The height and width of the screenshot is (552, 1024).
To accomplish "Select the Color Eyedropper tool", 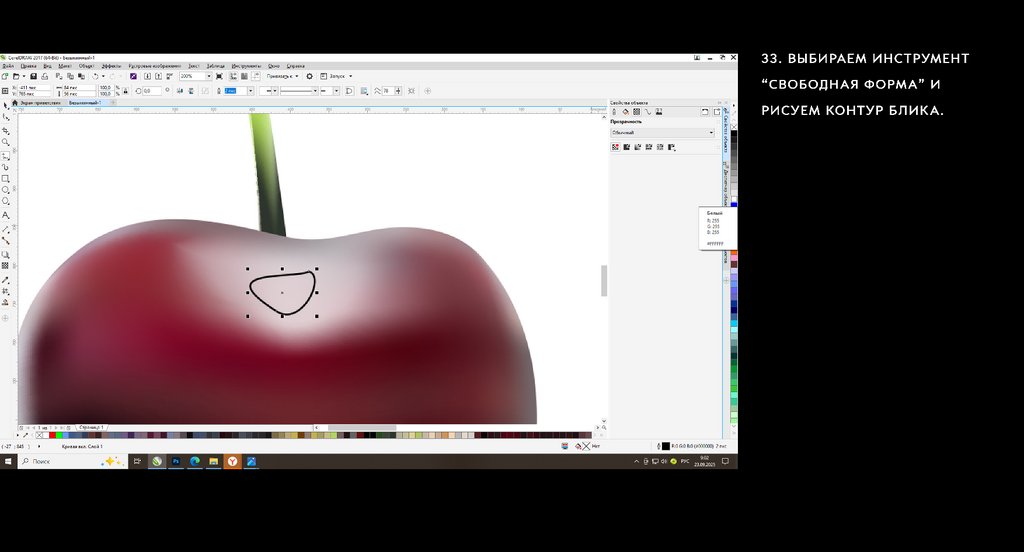I will click(6, 280).
